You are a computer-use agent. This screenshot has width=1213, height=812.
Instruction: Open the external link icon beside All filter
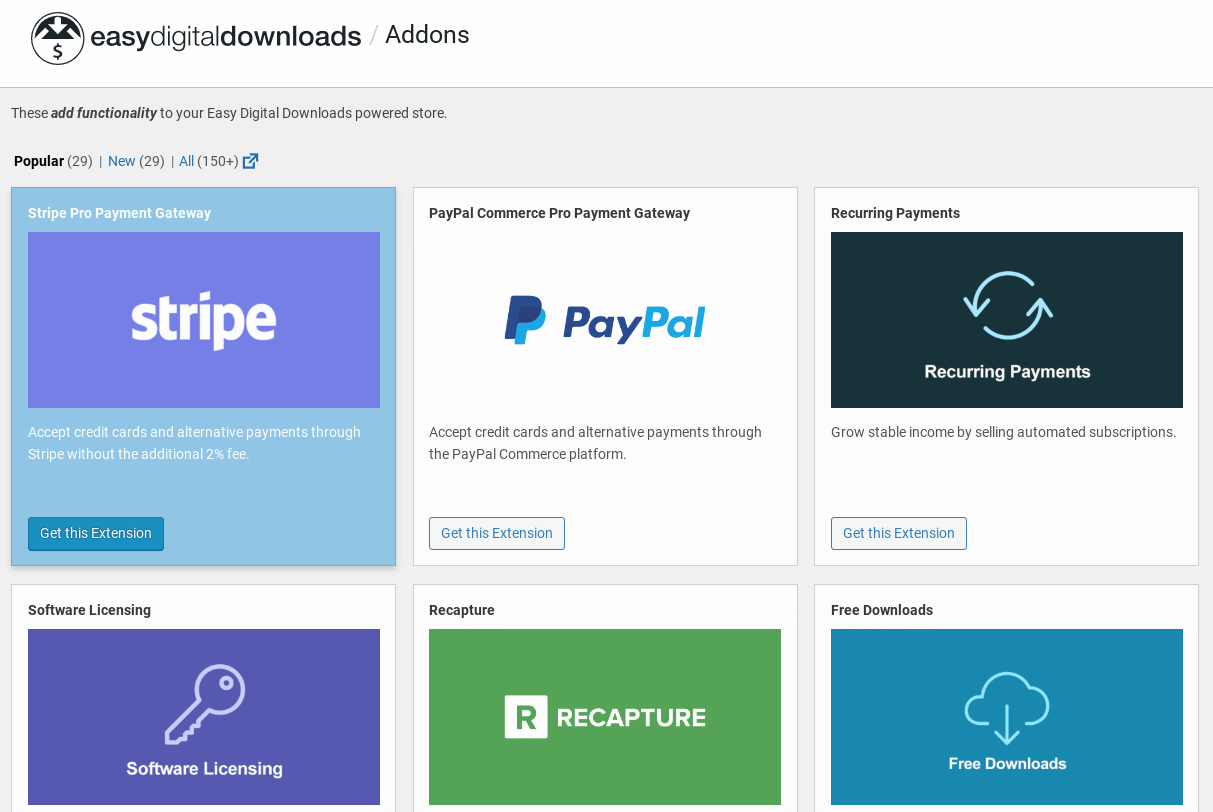pos(250,160)
